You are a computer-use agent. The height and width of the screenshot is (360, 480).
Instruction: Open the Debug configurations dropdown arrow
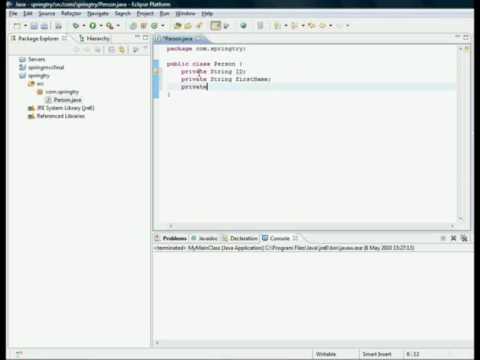click(x=84, y=26)
